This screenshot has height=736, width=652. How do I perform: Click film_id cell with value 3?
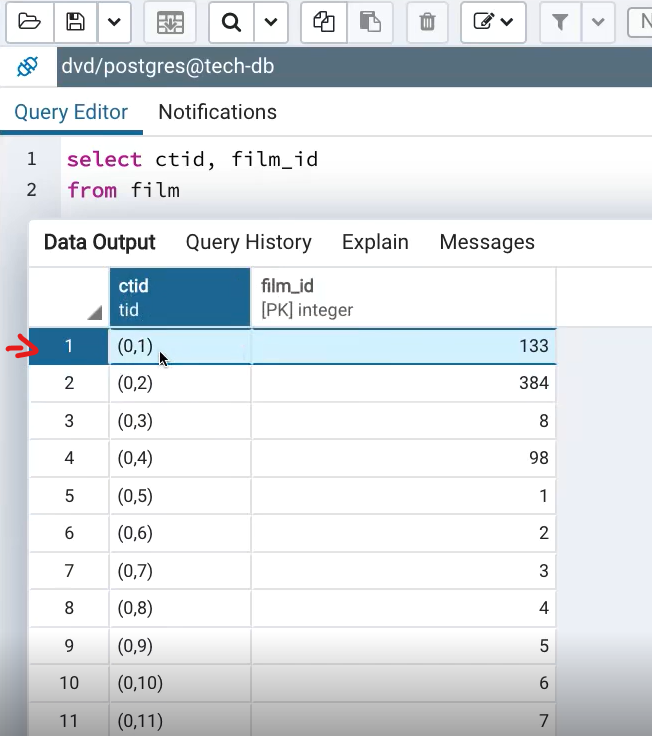404,571
